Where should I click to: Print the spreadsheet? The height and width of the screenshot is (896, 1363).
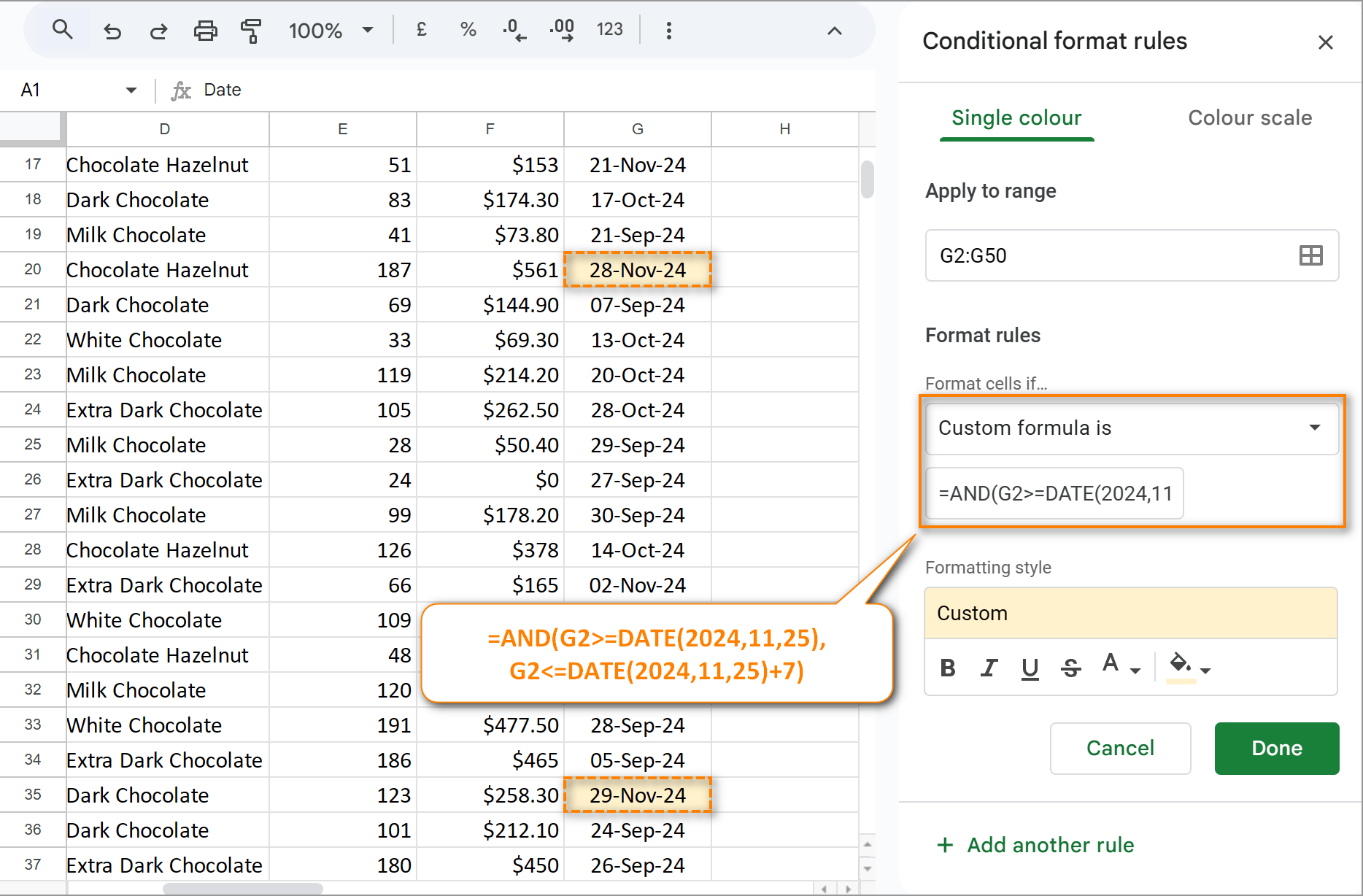(x=205, y=31)
